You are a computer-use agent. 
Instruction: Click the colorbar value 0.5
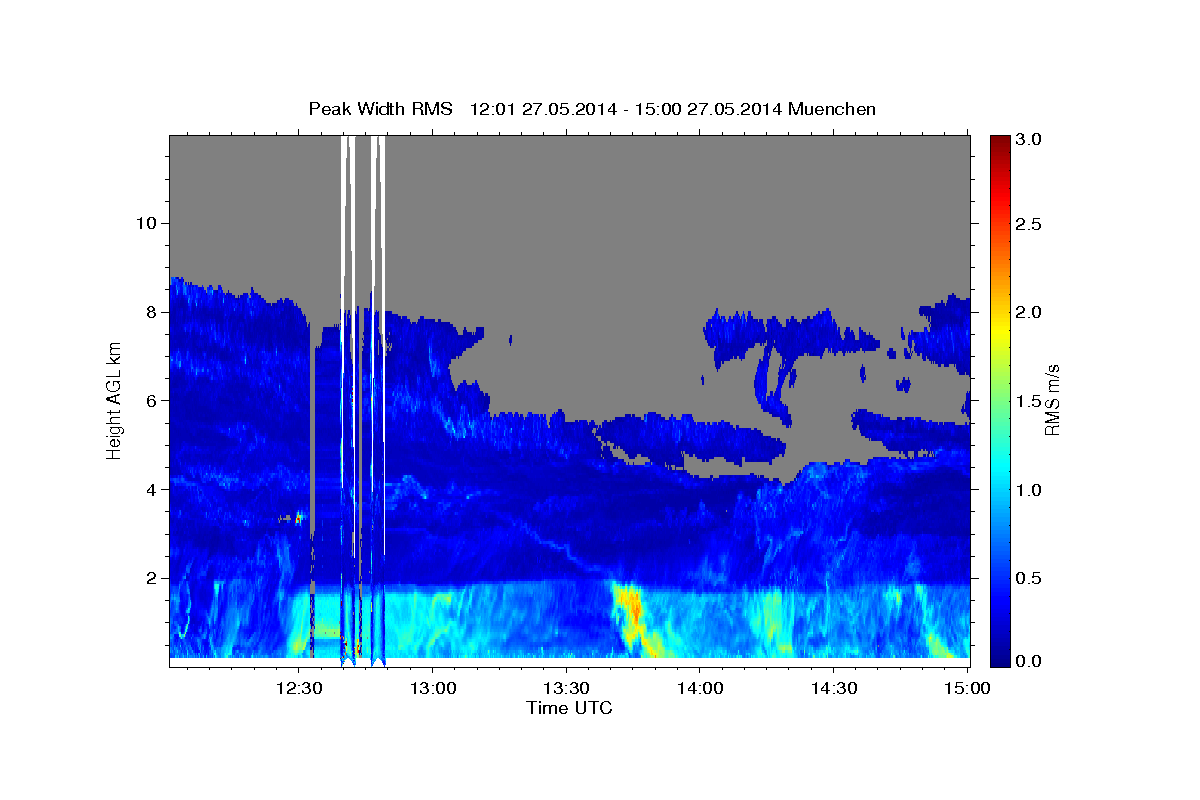(x=1031, y=578)
